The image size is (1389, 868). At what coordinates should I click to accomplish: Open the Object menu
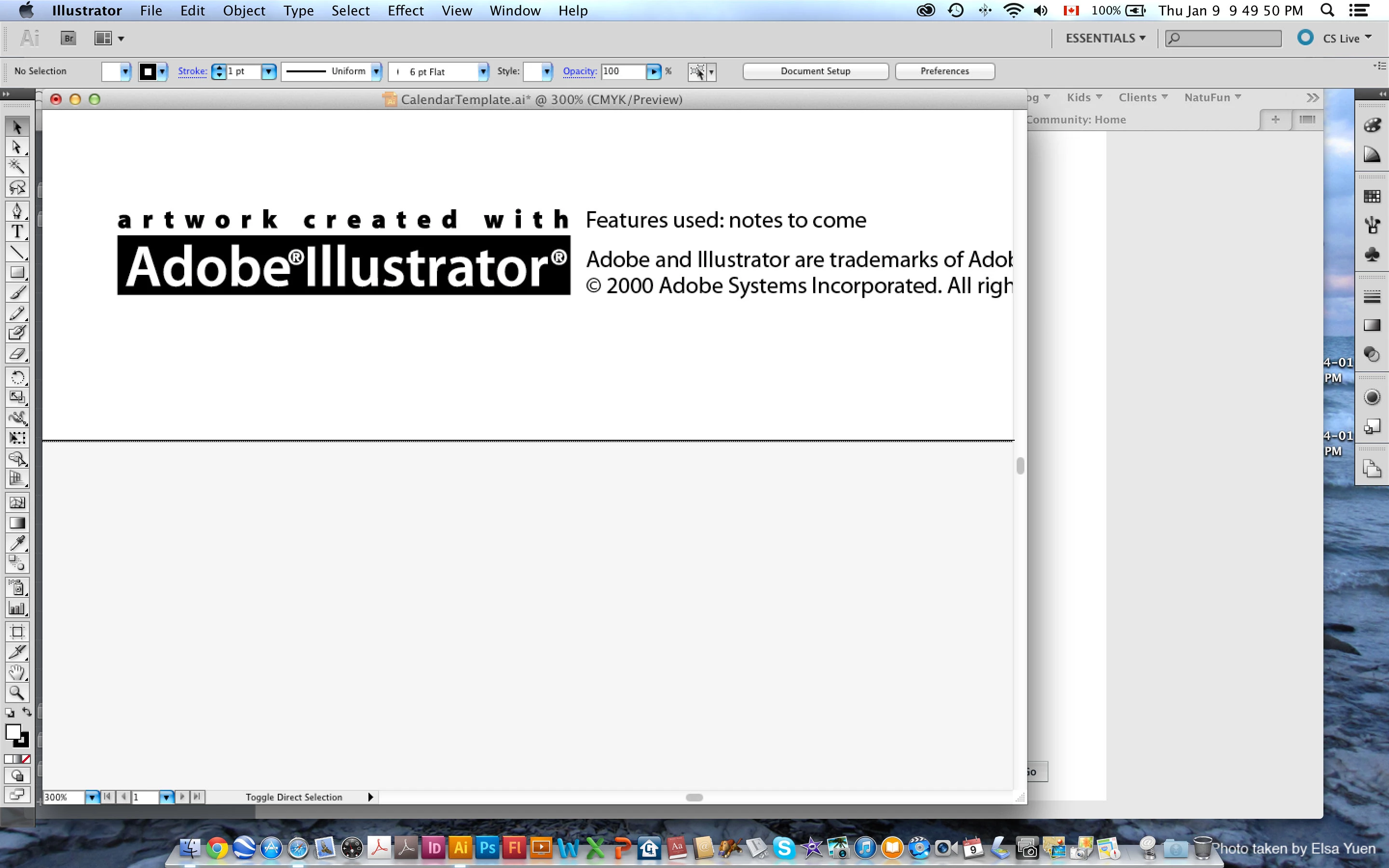(x=244, y=10)
